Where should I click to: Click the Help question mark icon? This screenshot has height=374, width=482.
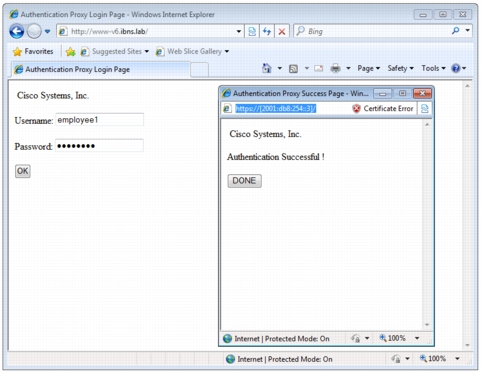[x=456, y=68]
